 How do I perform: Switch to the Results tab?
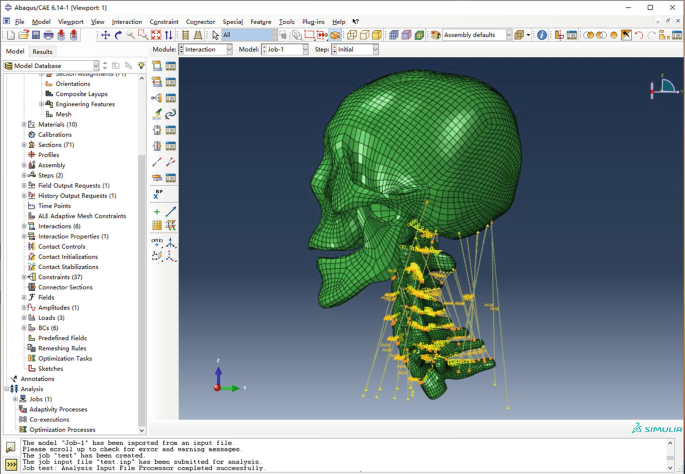coord(42,51)
